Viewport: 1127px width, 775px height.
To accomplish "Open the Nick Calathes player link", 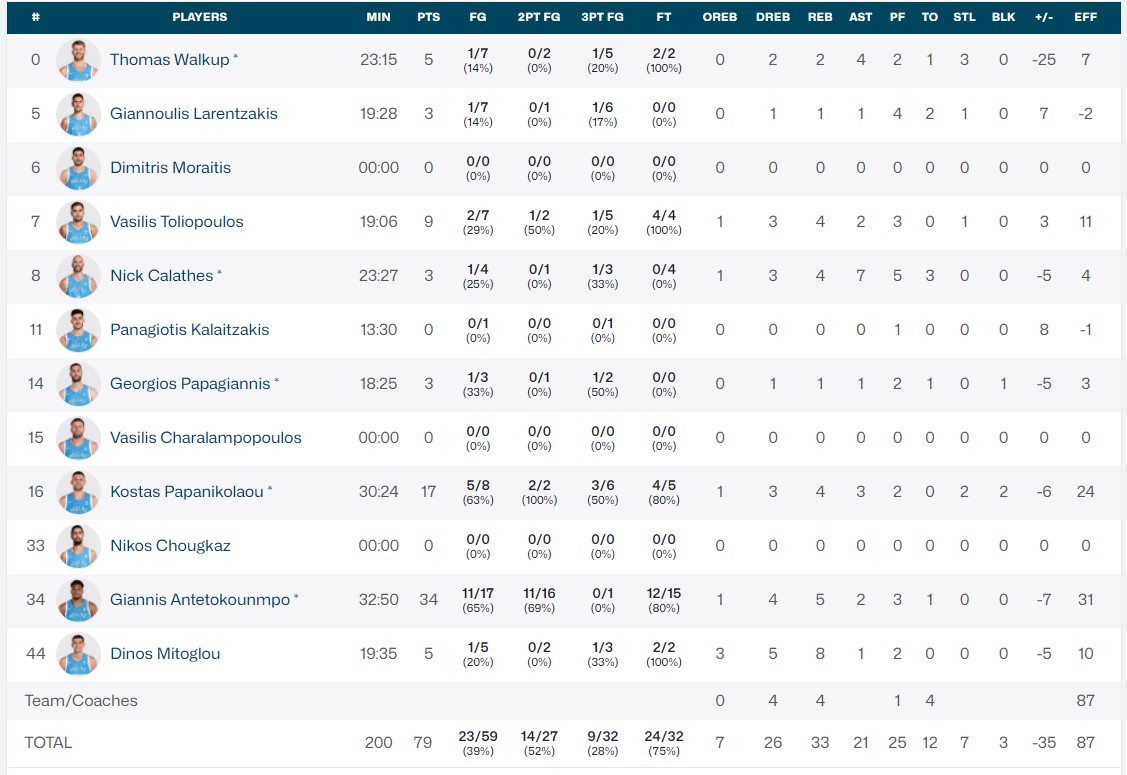I will [x=162, y=275].
